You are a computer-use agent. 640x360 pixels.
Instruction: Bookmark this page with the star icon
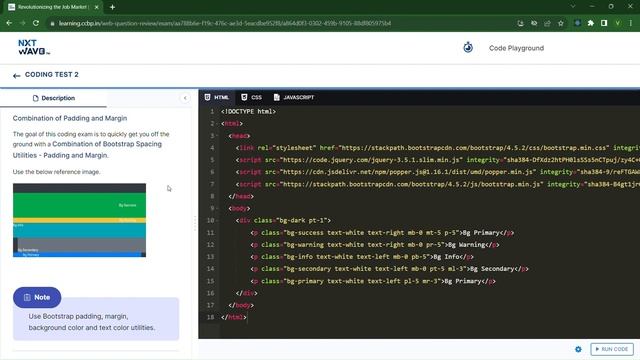click(561, 23)
